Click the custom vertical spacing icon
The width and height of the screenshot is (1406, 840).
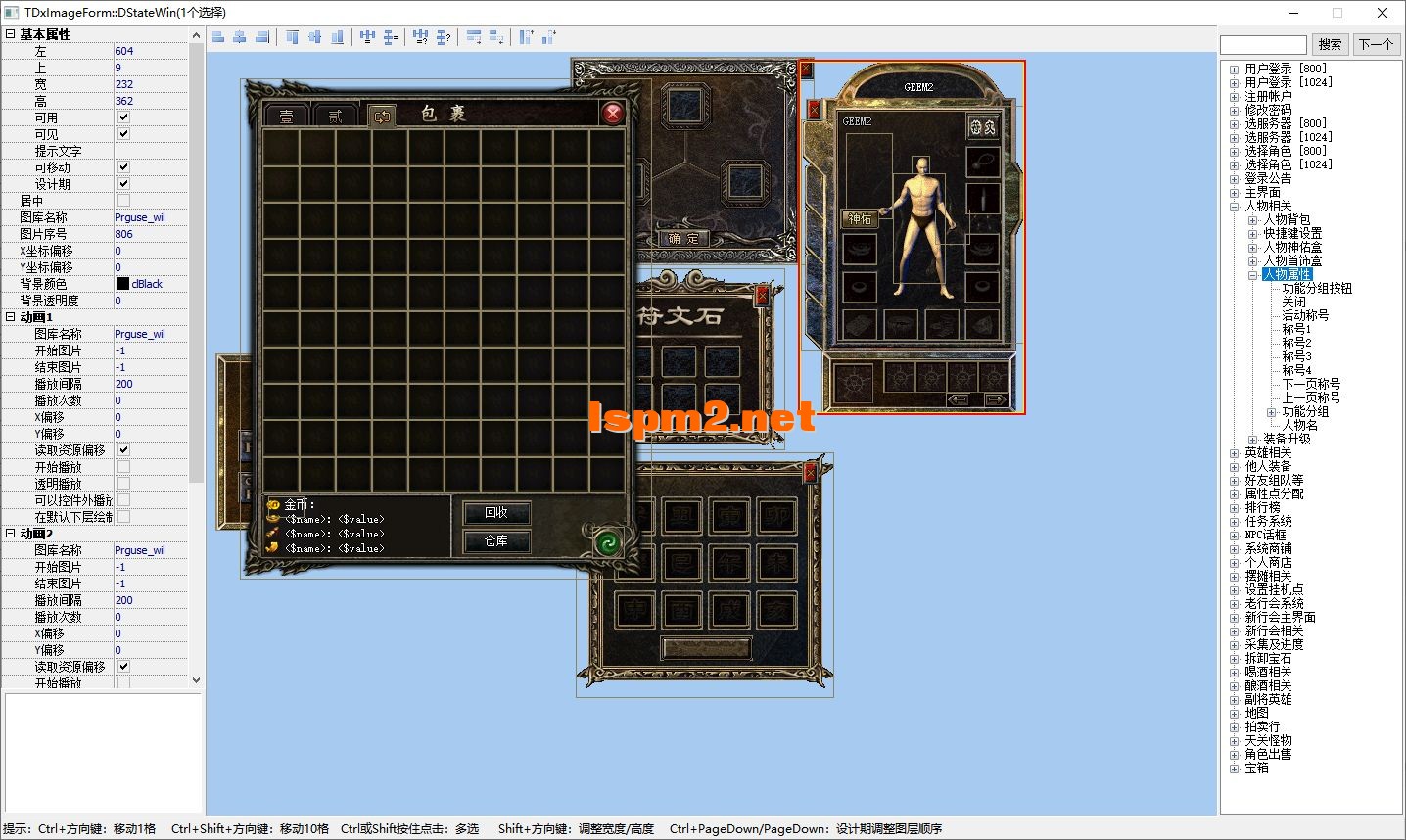coord(443,37)
